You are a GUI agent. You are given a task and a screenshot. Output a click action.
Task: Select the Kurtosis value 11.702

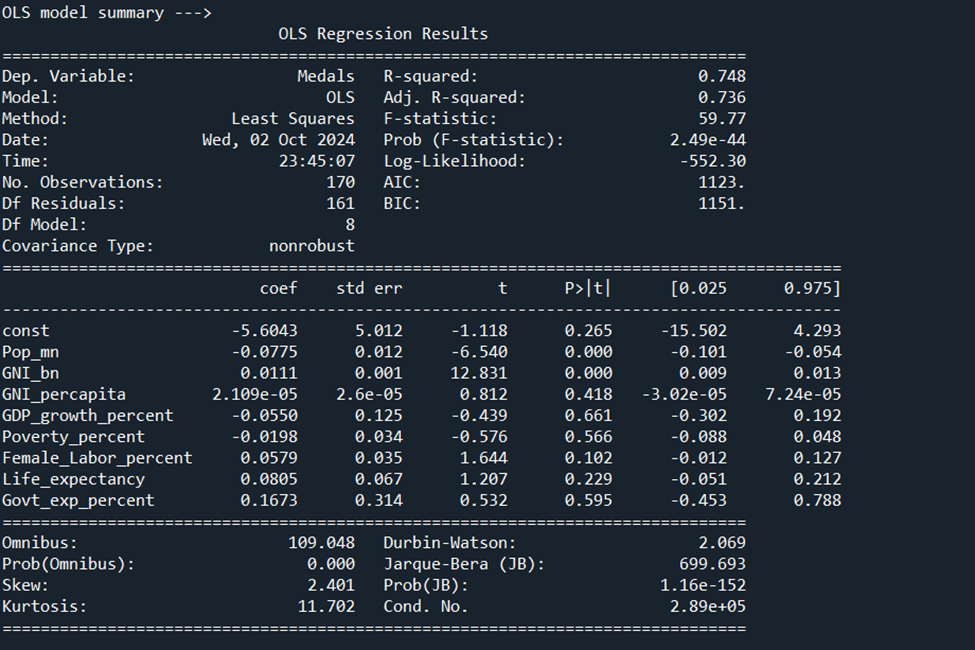click(328, 606)
